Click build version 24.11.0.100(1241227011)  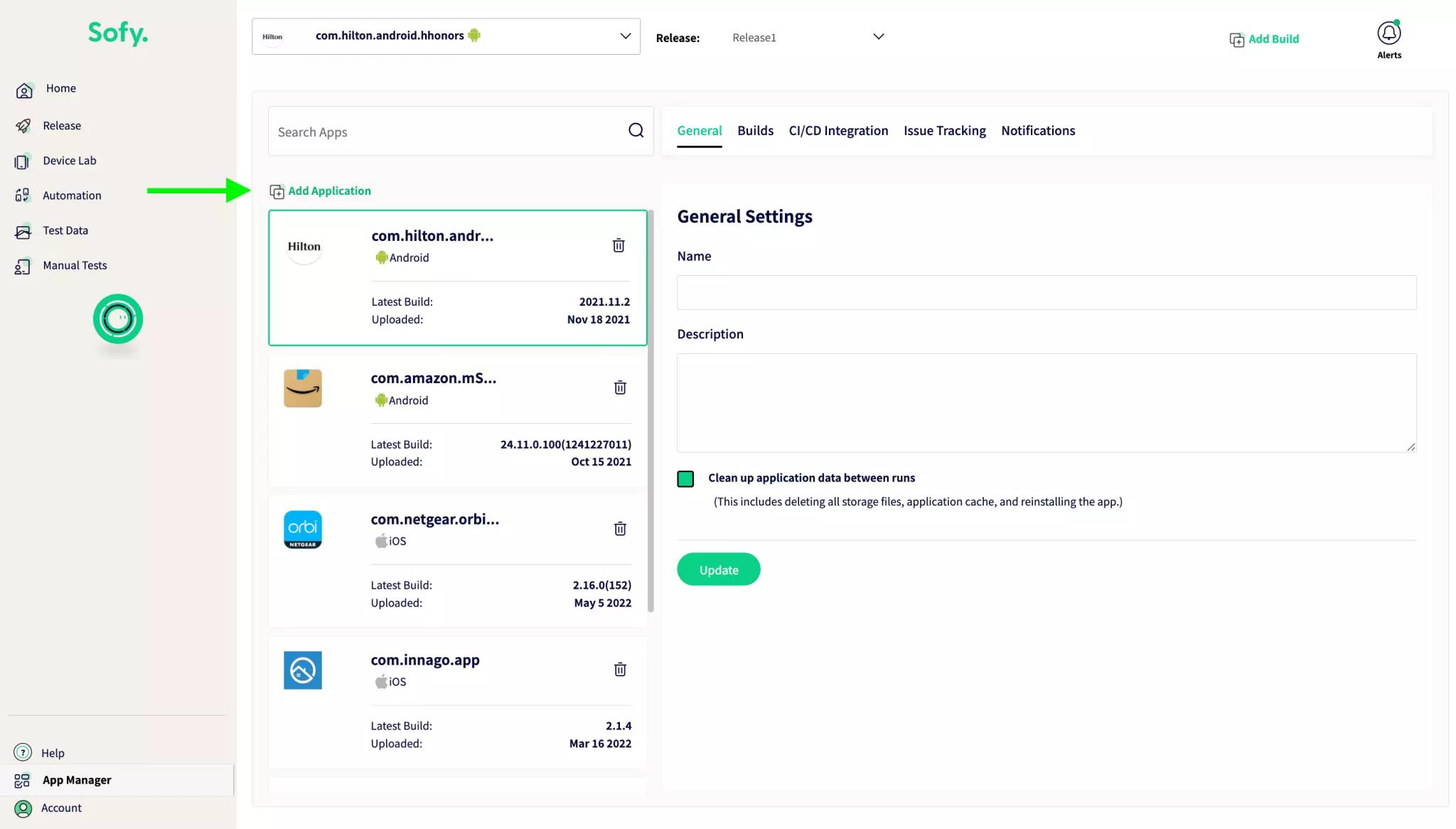coord(566,444)
